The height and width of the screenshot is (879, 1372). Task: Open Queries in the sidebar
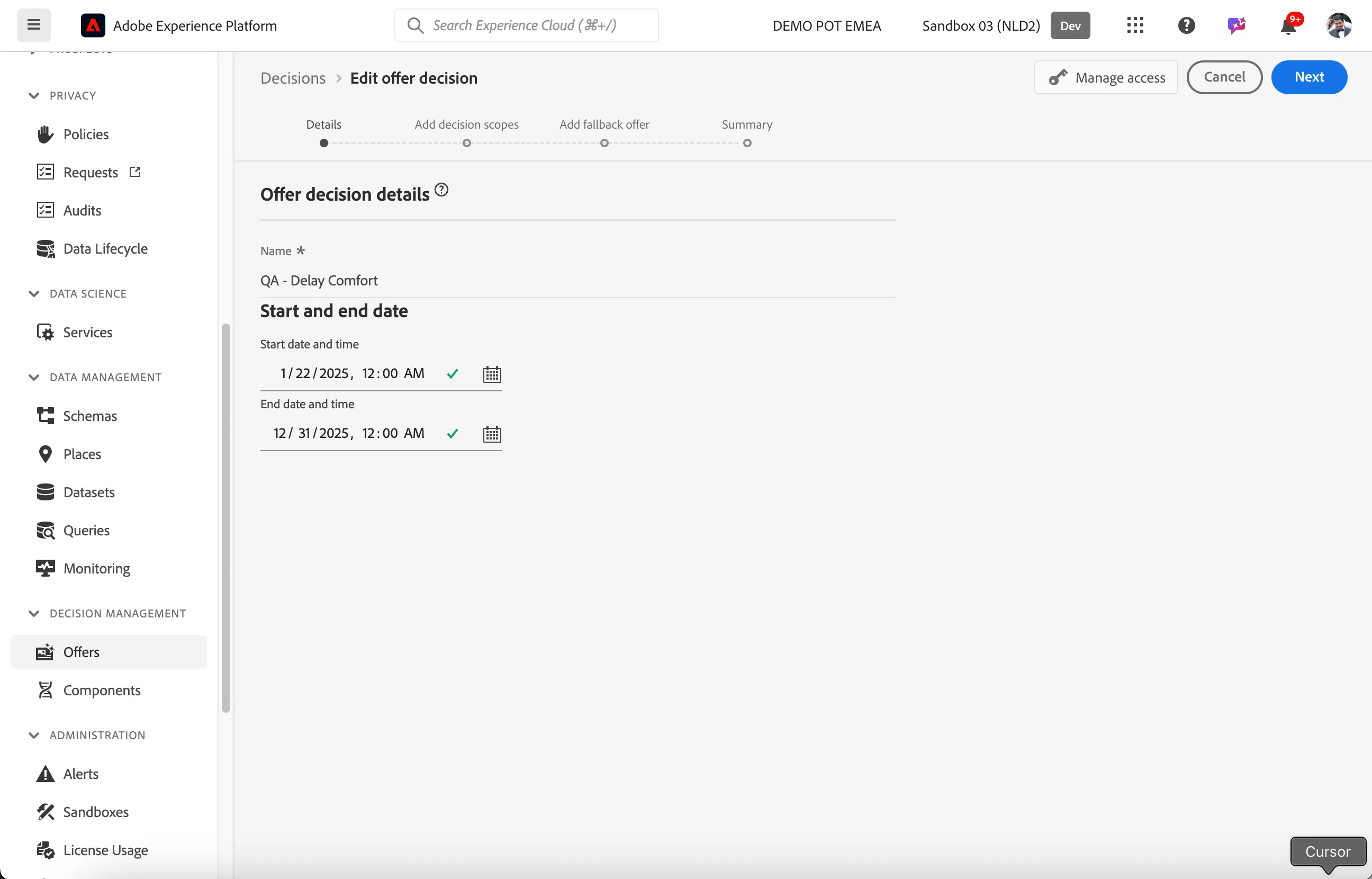pyautogui.click(x=109, y=530)
